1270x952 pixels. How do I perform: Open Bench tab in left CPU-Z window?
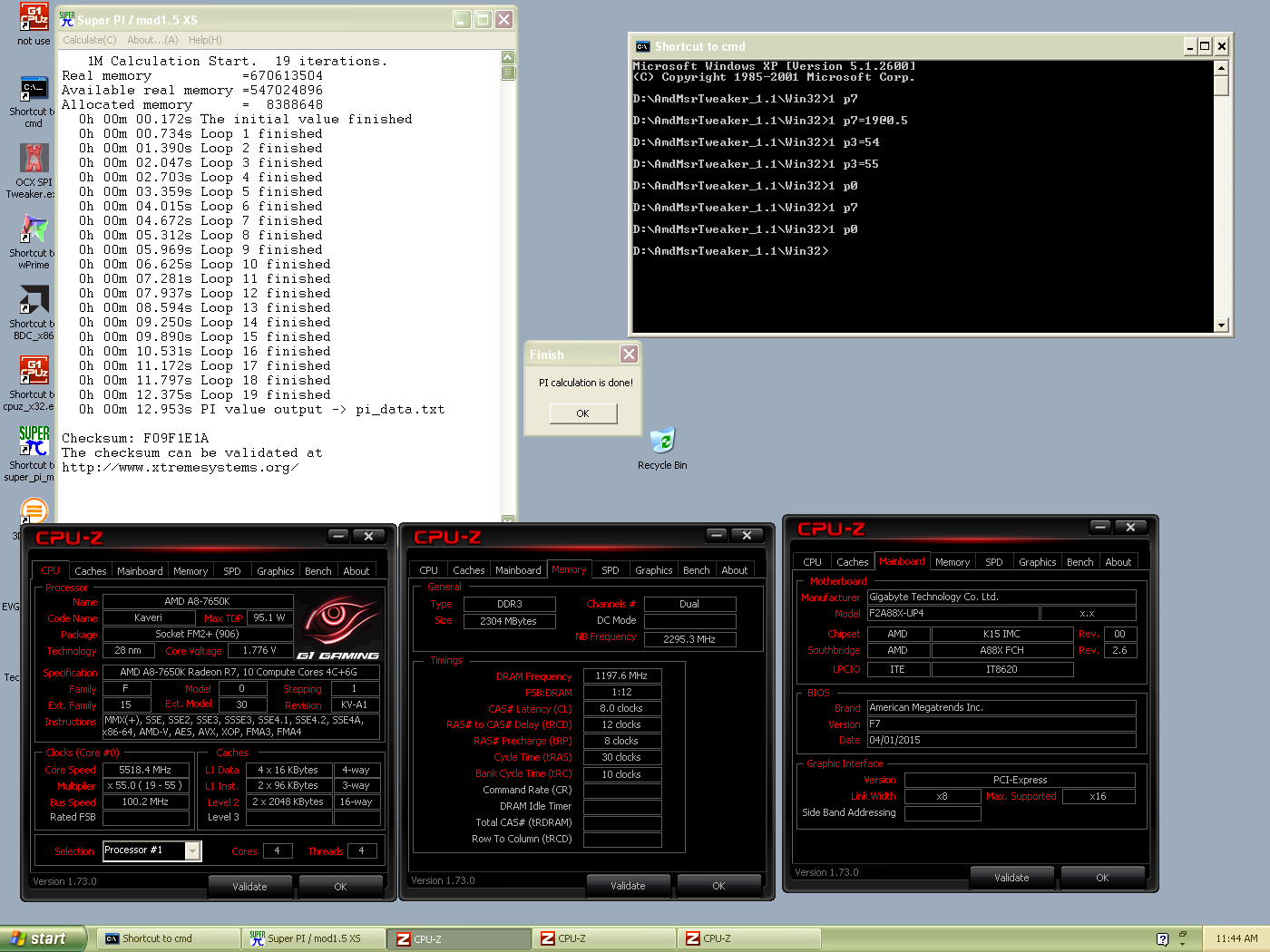[318, 571]
